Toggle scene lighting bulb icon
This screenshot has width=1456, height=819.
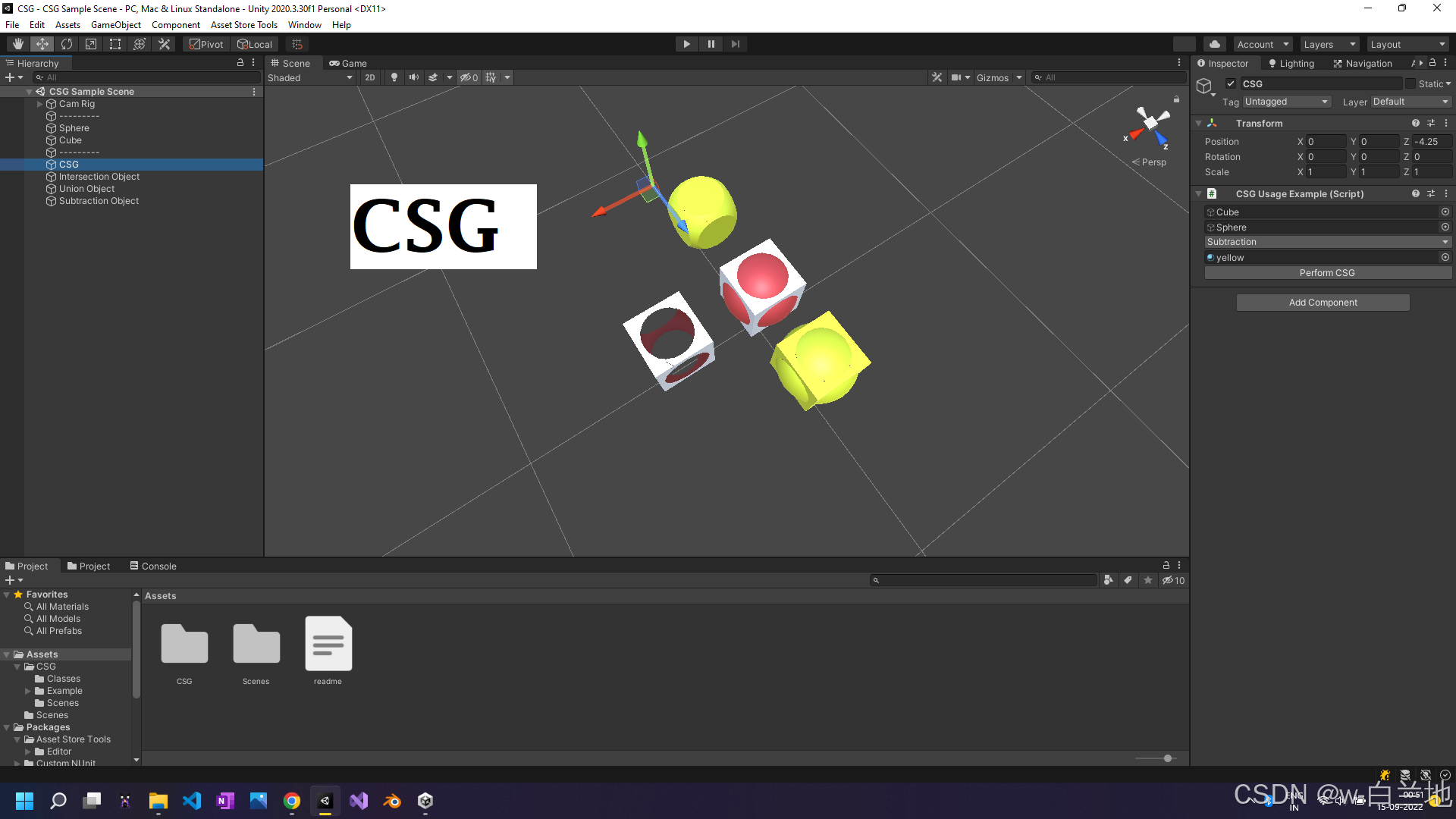394,77
